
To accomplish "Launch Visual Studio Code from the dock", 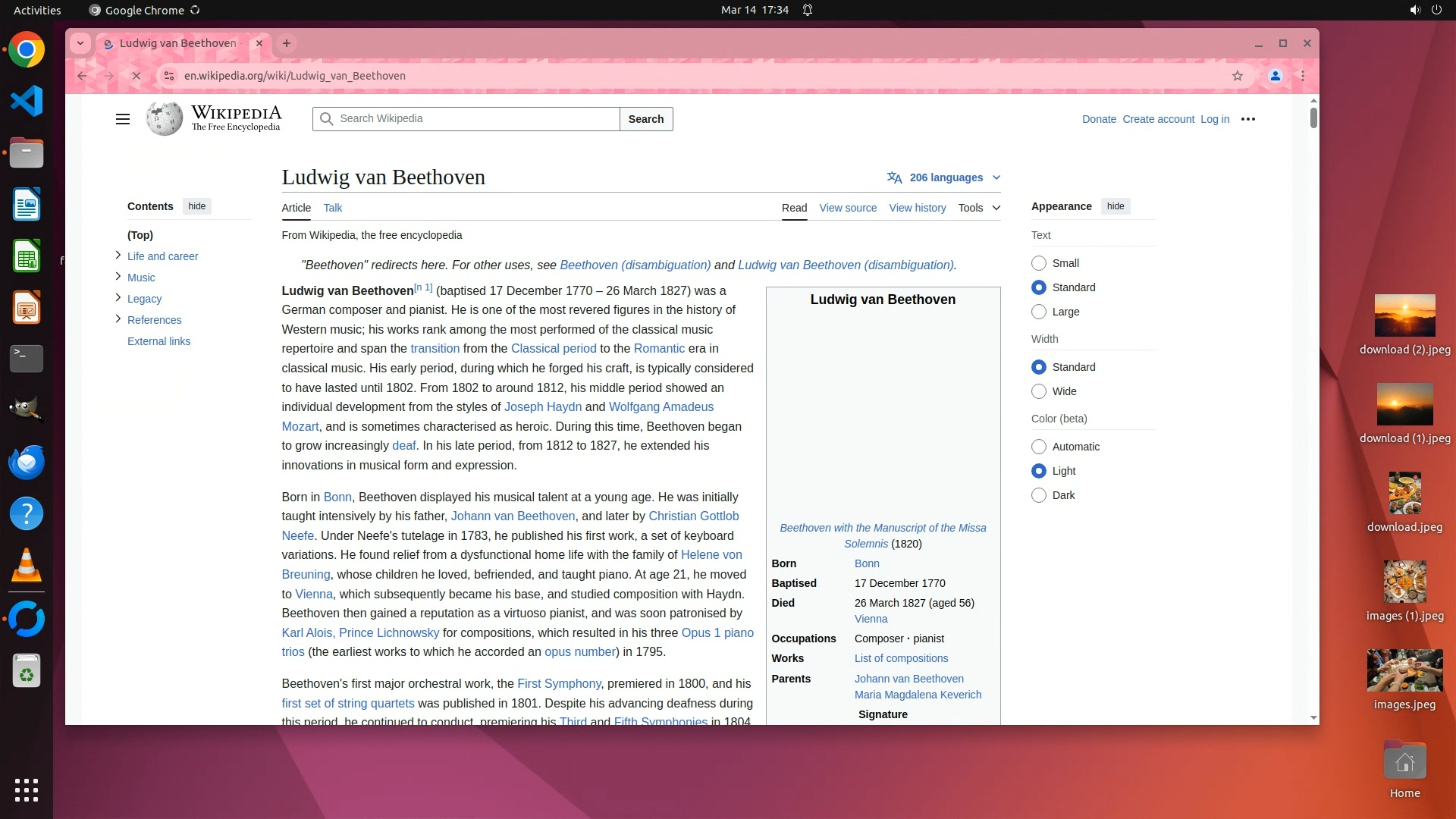I will [27, 102].
